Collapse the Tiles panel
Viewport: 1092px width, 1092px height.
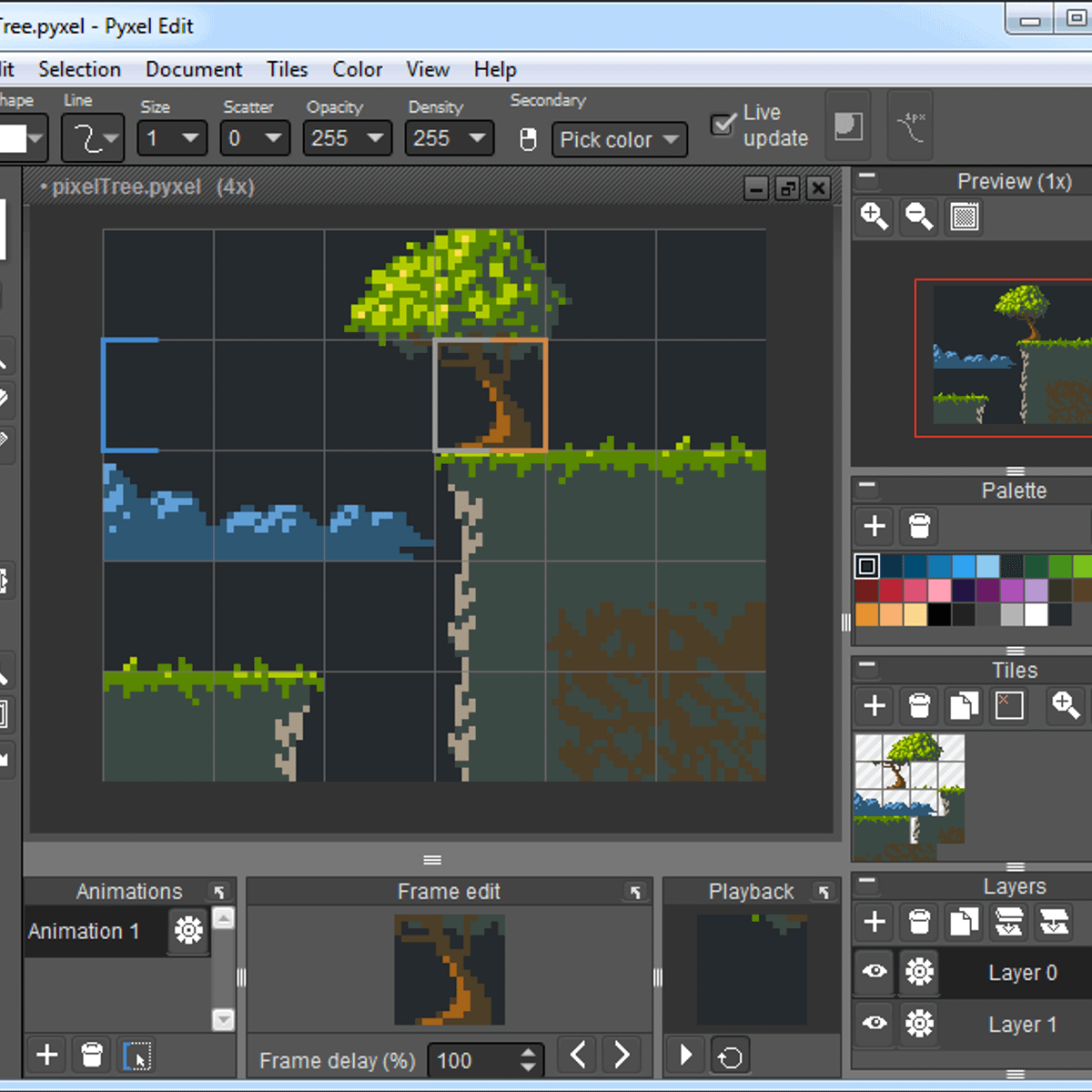click(x=867, y=666)
